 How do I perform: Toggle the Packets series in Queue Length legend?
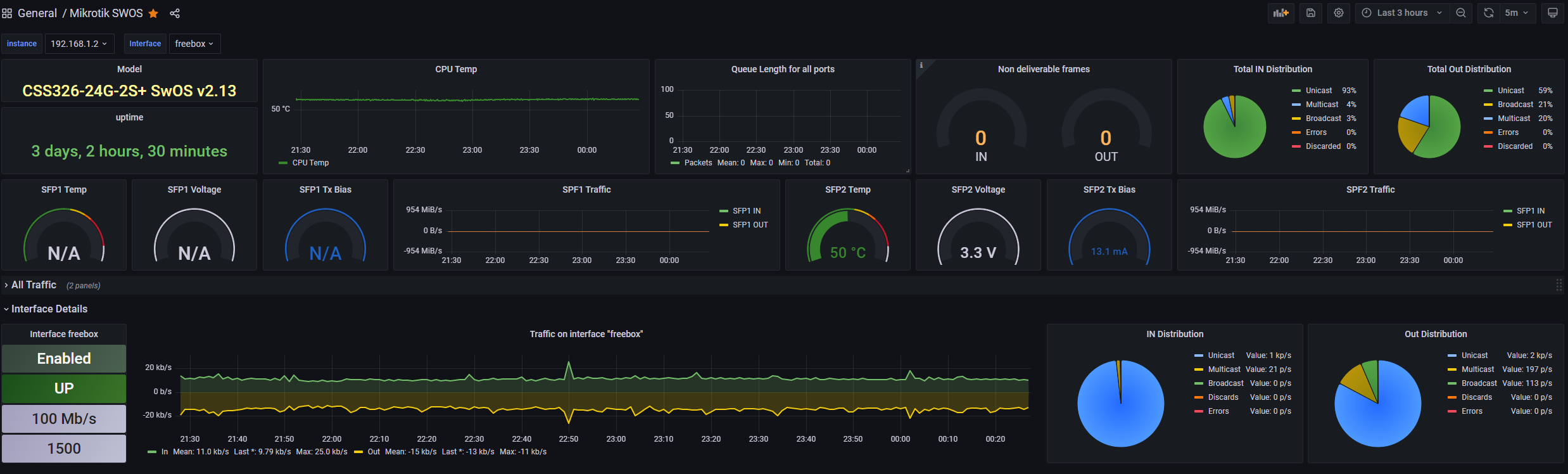[698, 163]
